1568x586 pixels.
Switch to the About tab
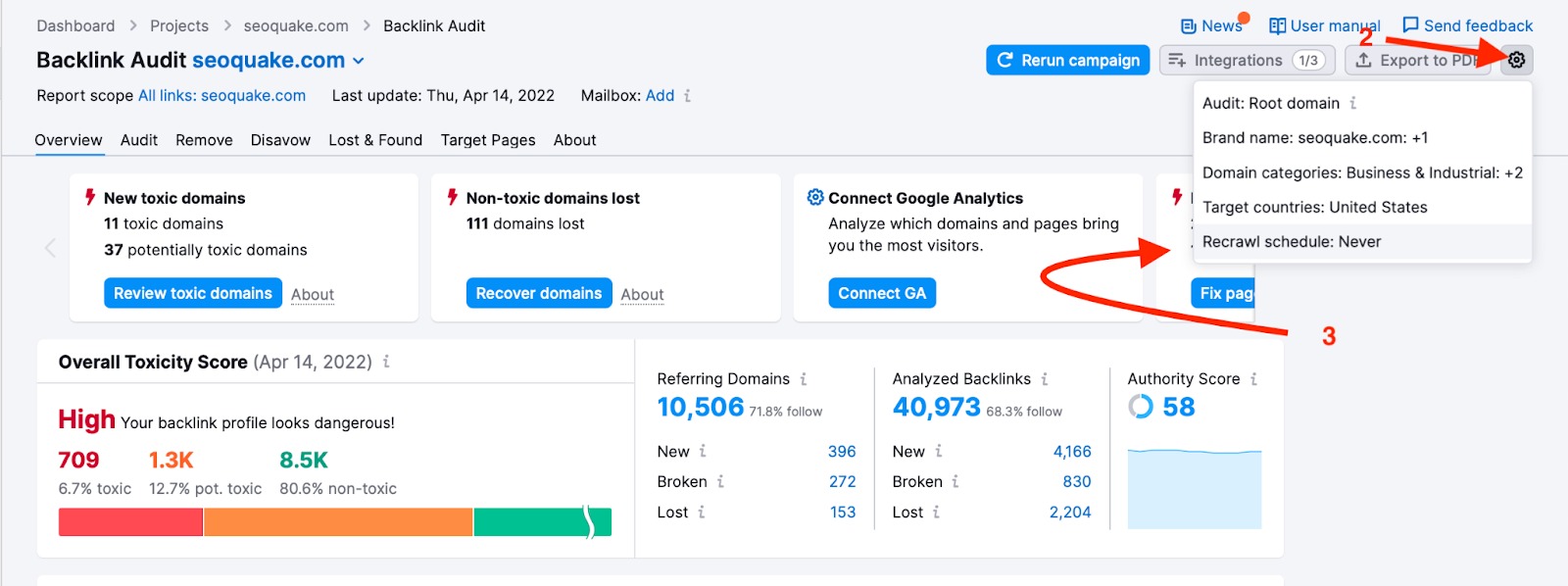tap(574, 140)
